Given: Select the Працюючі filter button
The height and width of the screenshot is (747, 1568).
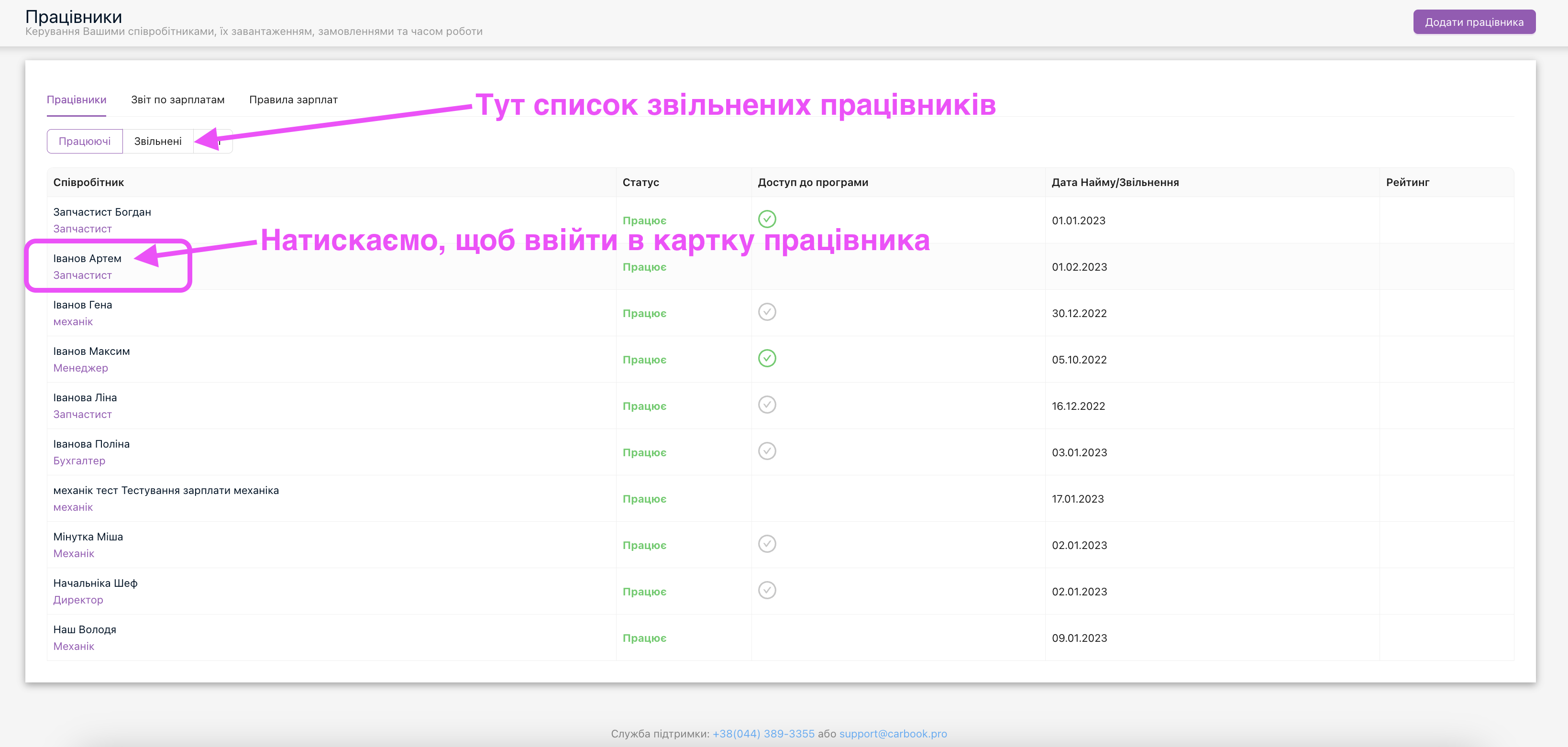Looking at the screenshot, I should (85, 141).
